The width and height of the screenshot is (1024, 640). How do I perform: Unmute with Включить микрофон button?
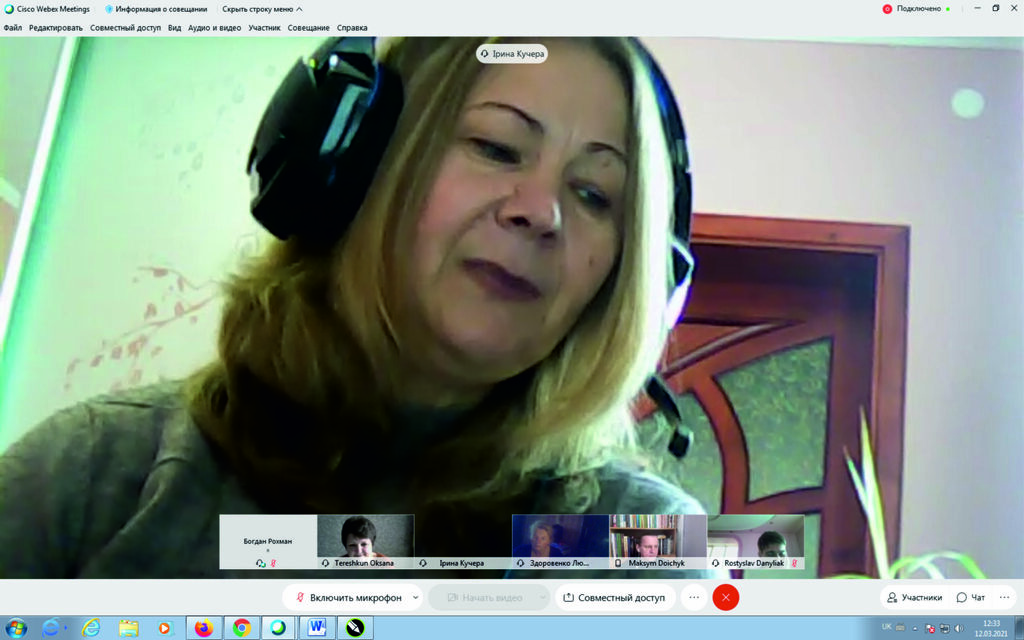346,597
